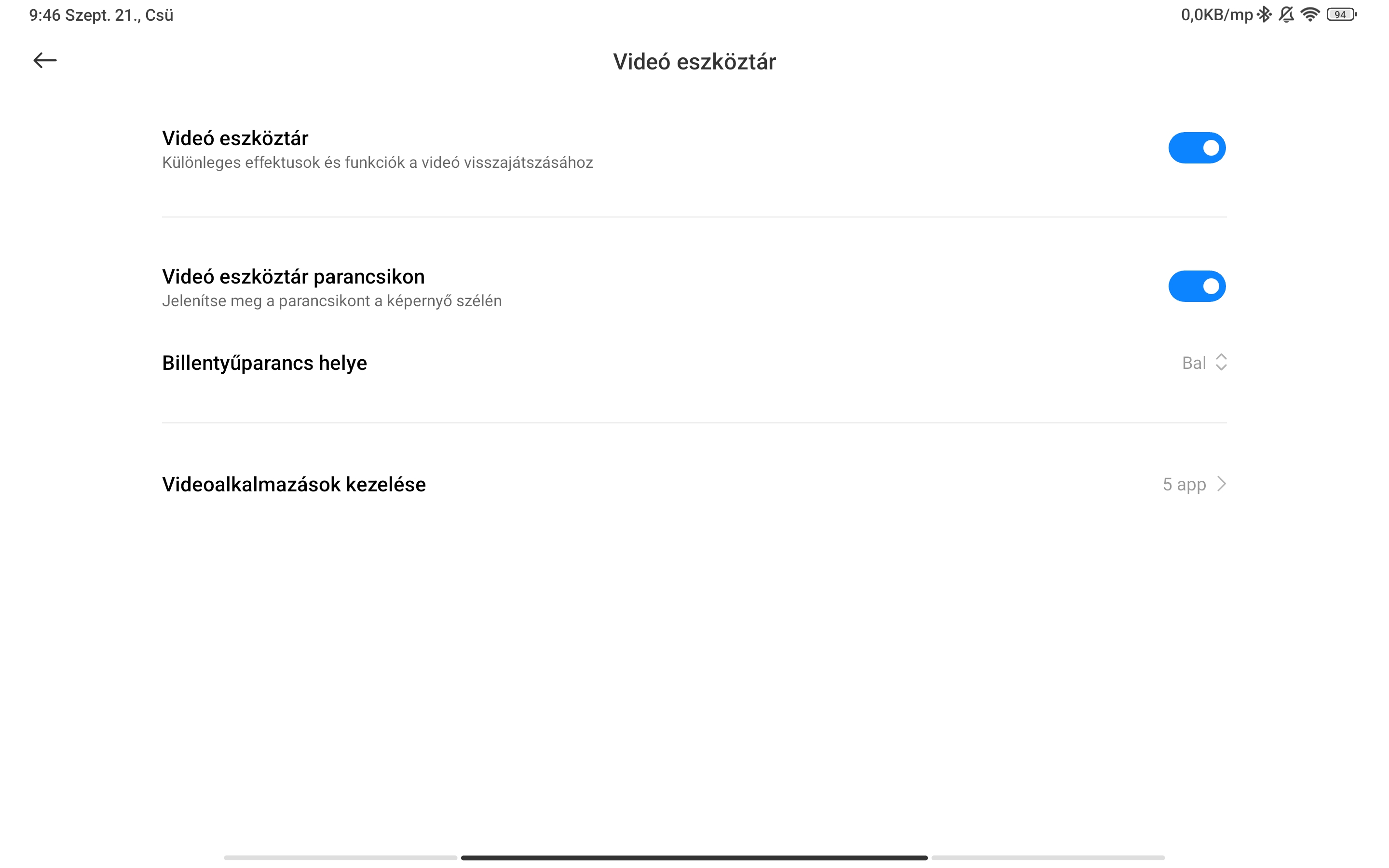
Task: Click the battery level indicator
Action: [x=1341, y=14]
